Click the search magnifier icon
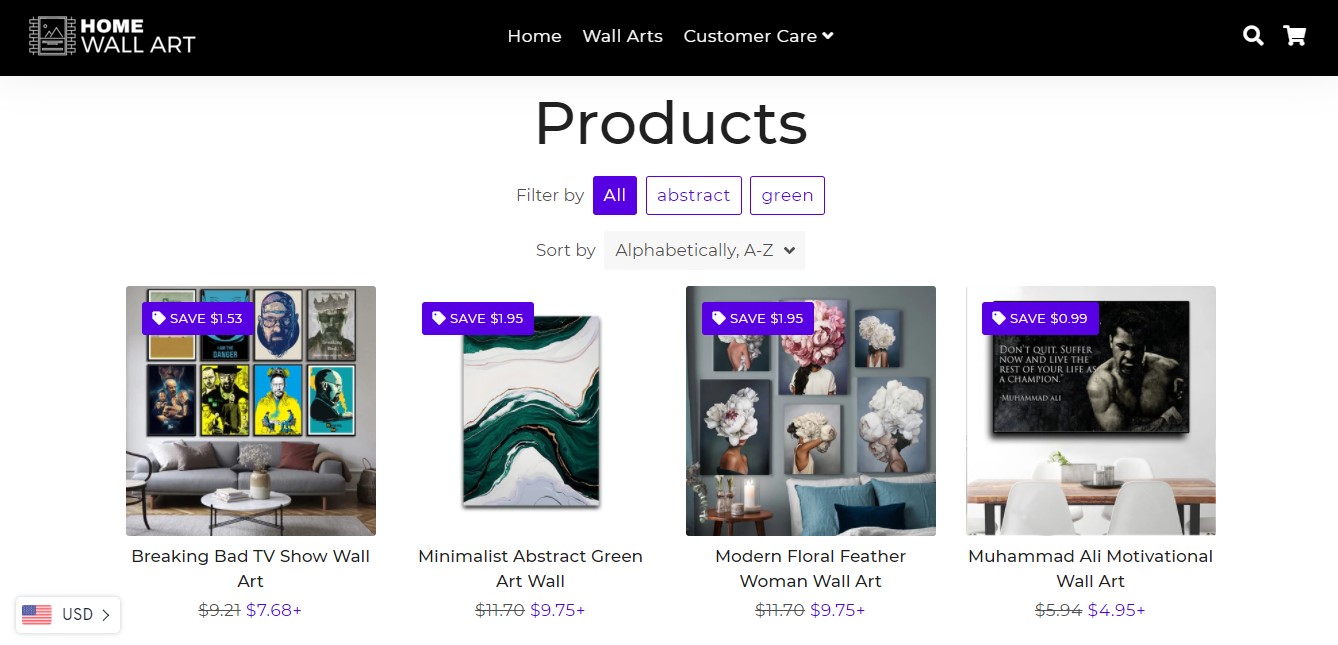 1252,36
